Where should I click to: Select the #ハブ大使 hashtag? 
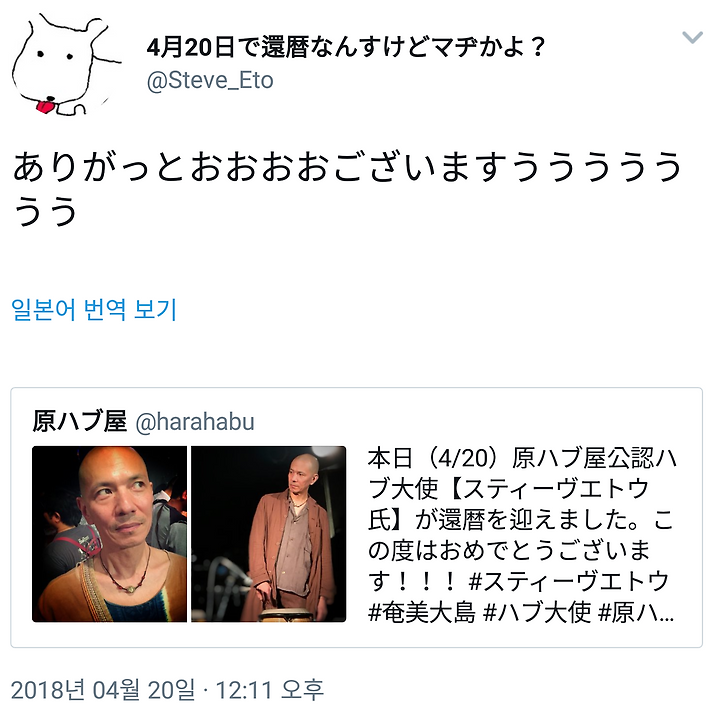click(537, 612)
